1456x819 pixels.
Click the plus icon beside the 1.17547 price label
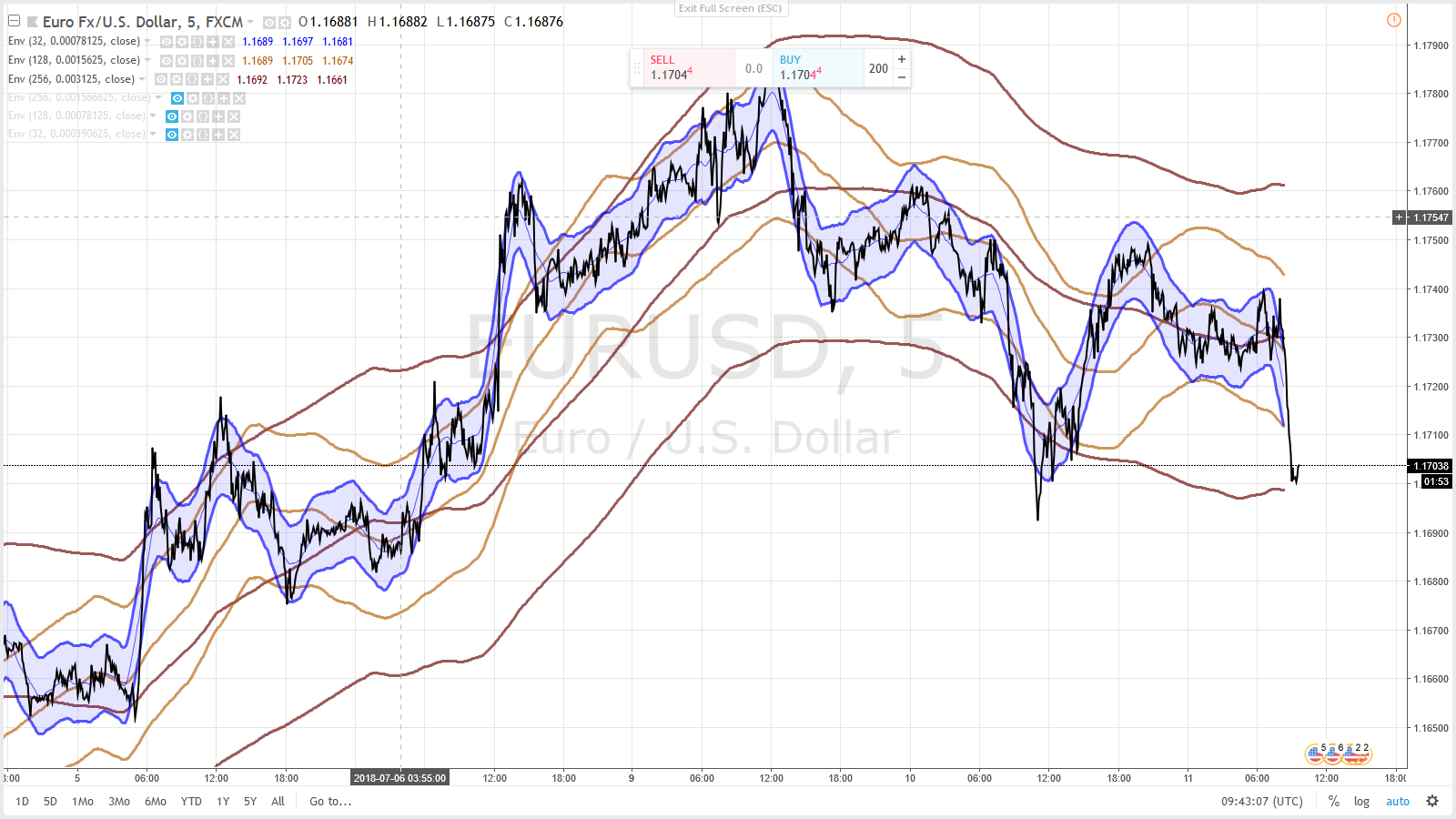pyautogui.click(x=1400, y=217)
